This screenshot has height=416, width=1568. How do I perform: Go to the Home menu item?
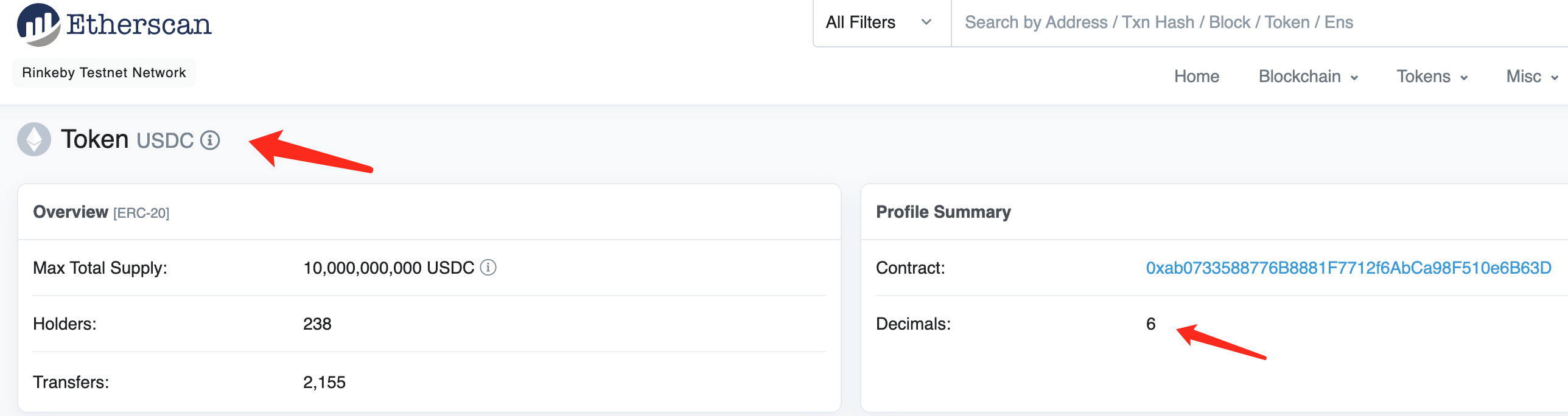1196,77
